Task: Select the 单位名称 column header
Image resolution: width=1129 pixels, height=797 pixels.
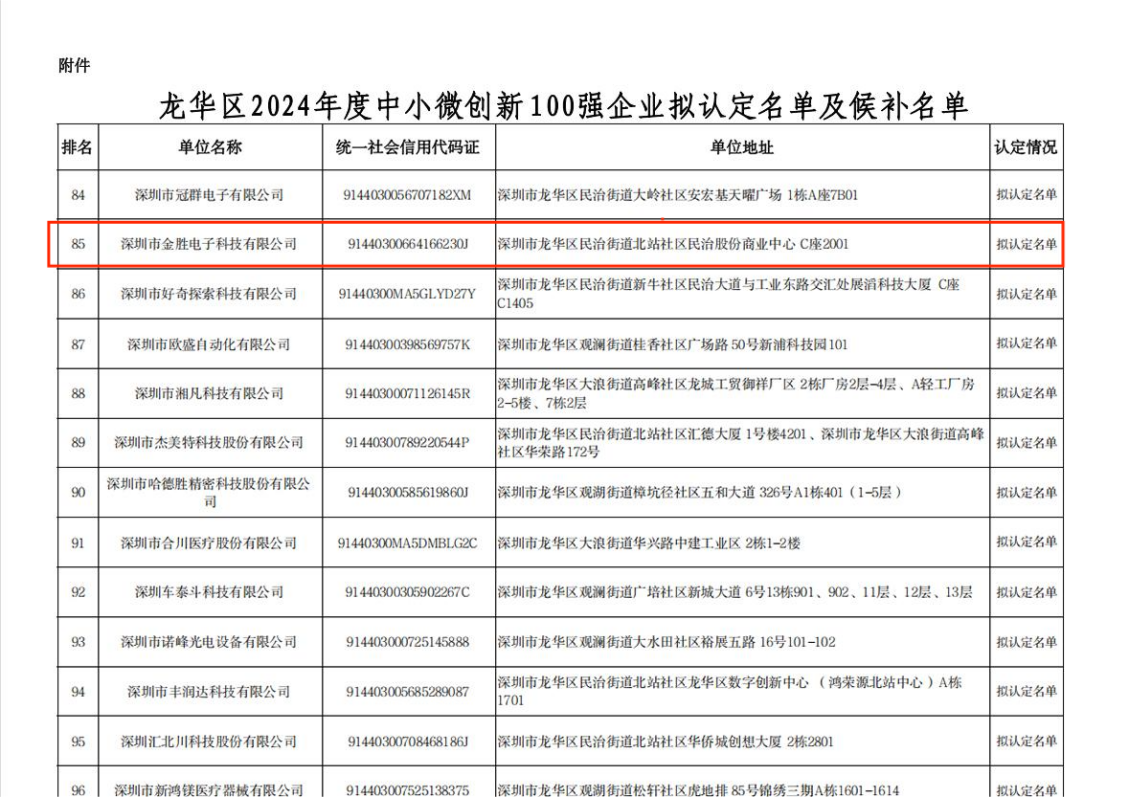Action: point(210,147)
